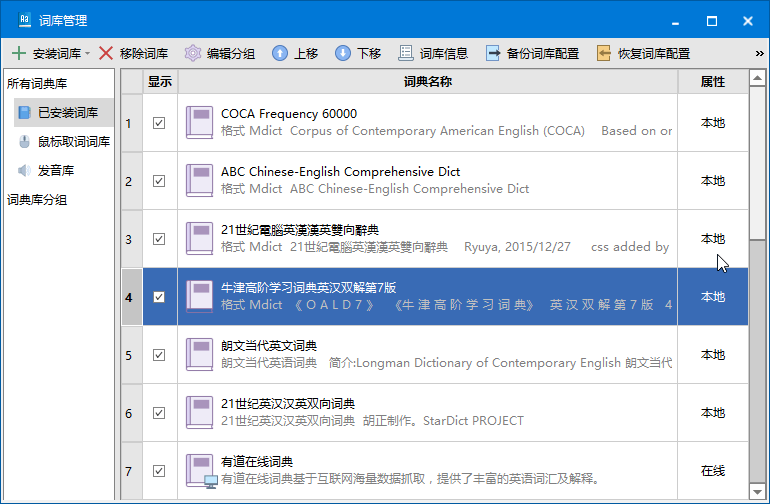Select 发音库 in sidebar
This screenshot has width=770, height=504.
click(x=55, y=171)
